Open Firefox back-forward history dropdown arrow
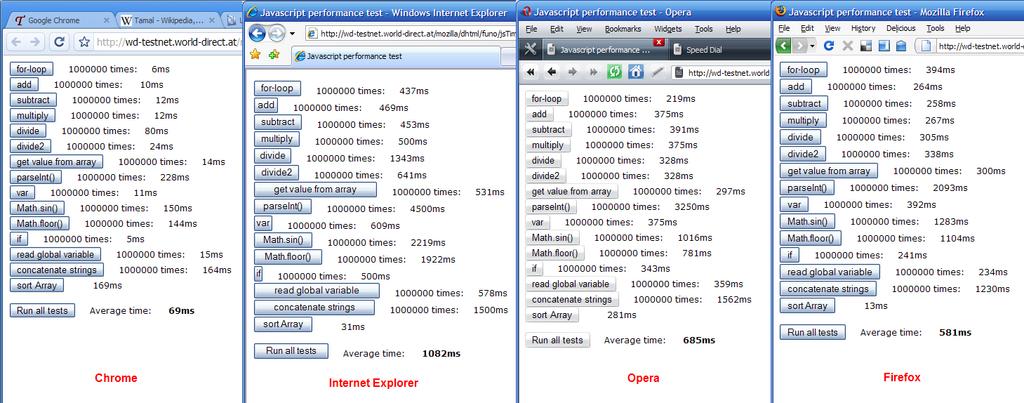Screen dimensions: 1024x403 [816, 46]
